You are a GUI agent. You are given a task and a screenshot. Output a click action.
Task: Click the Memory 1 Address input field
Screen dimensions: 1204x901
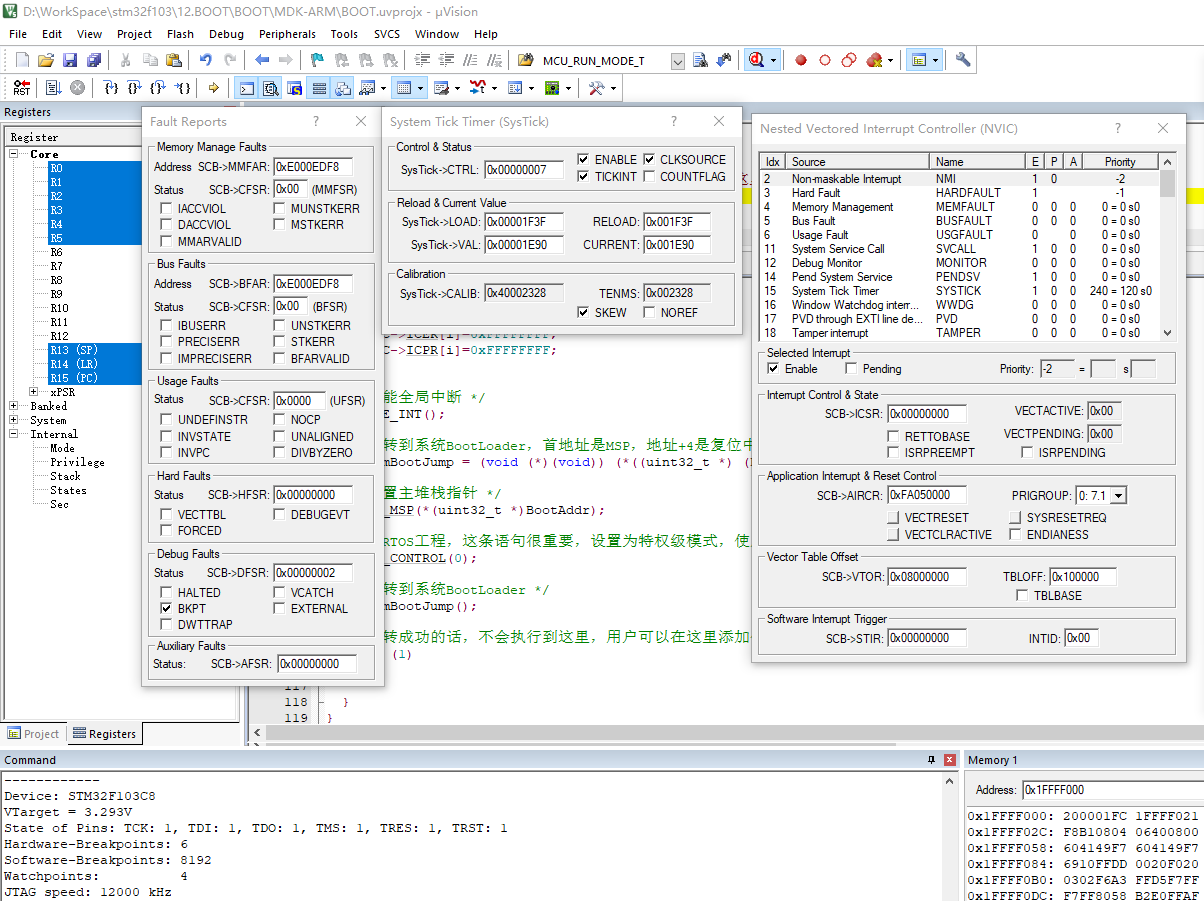point(1112,790)
